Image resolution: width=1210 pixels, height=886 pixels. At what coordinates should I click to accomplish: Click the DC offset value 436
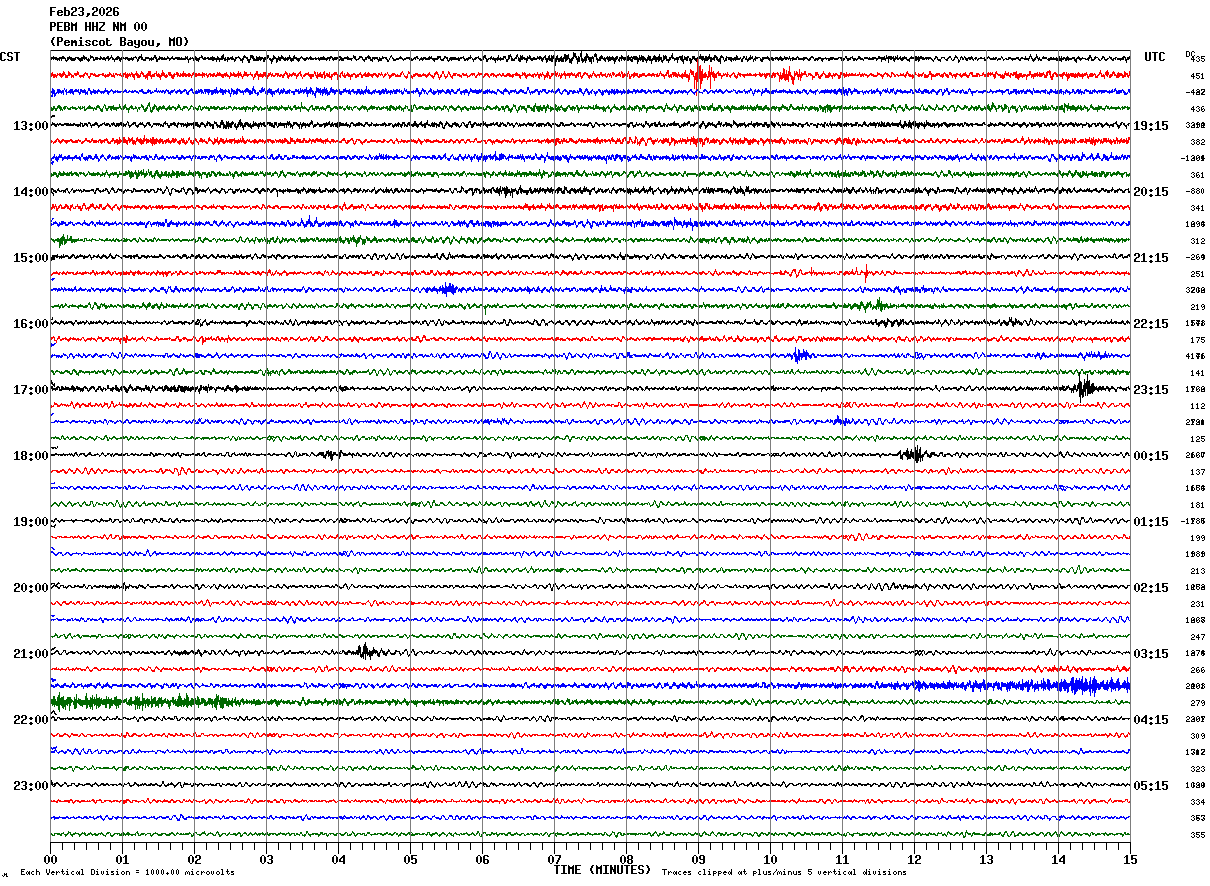click(1197, 109)
